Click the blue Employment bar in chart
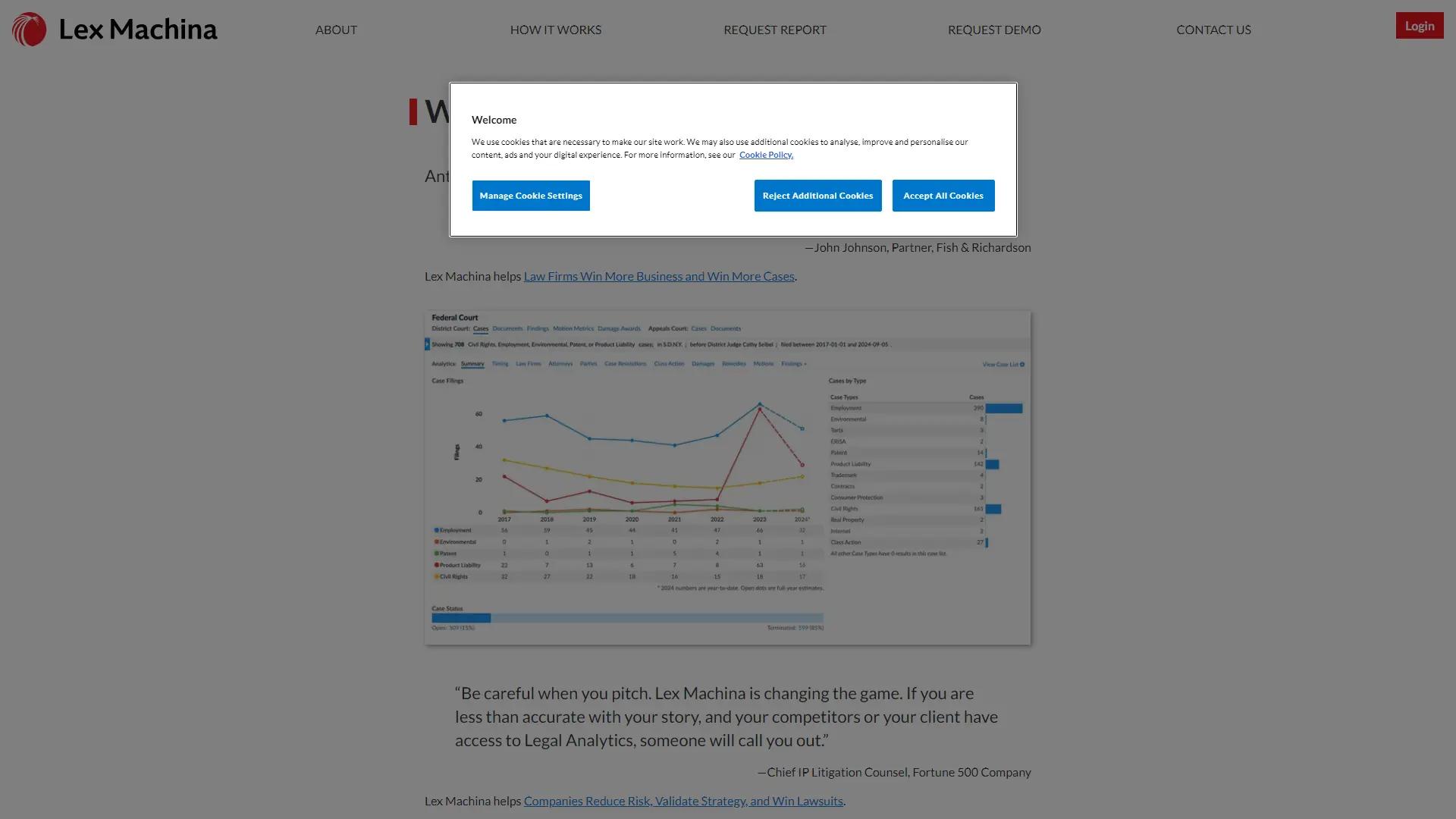Screen dimensions: 1456x819 (1003, 408)
